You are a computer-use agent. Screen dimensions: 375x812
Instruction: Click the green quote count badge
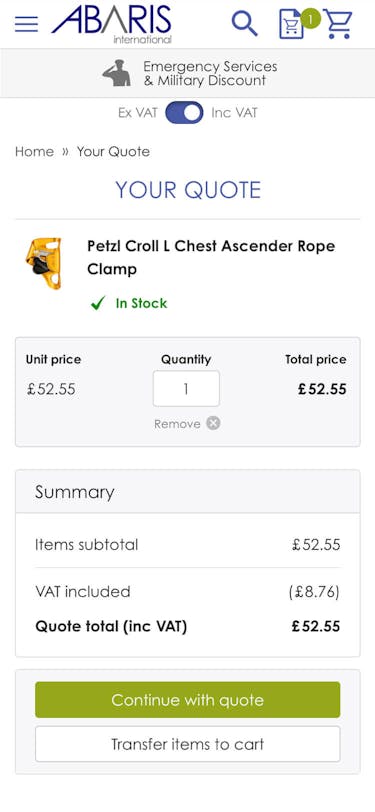coord(310,19)
